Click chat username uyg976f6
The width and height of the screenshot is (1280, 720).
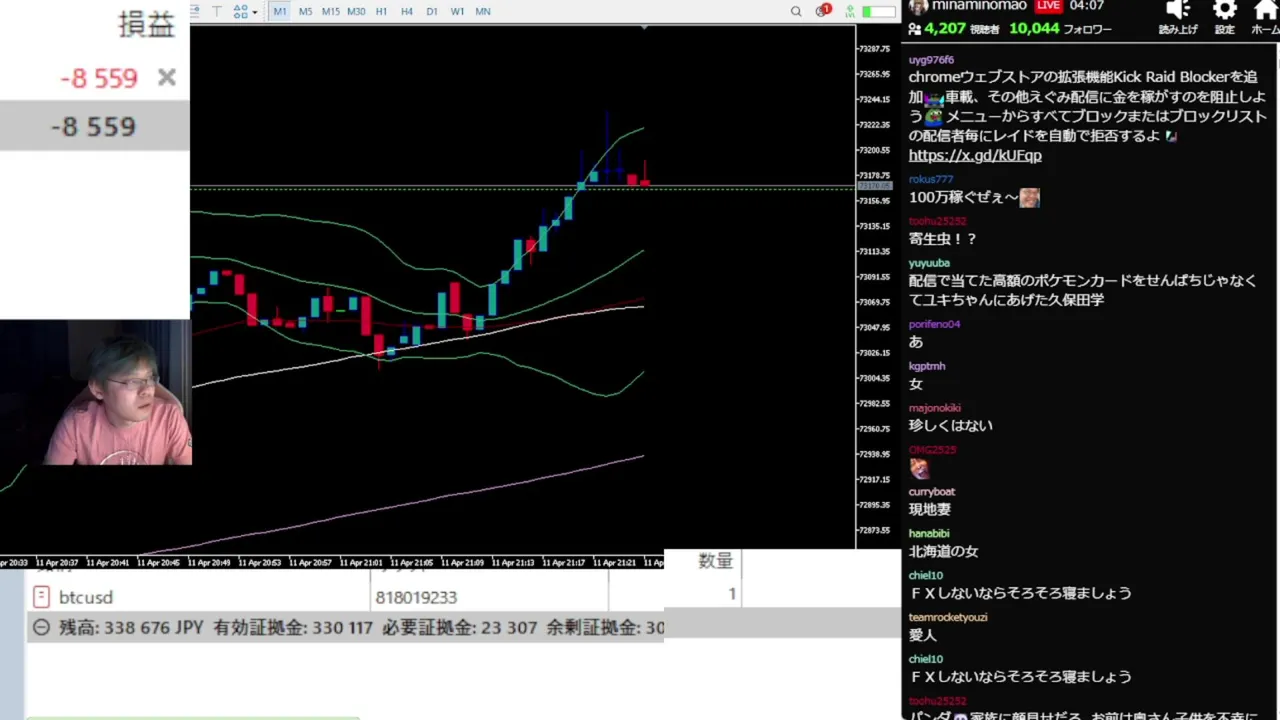pyautogui.click(x=931, y=60)
